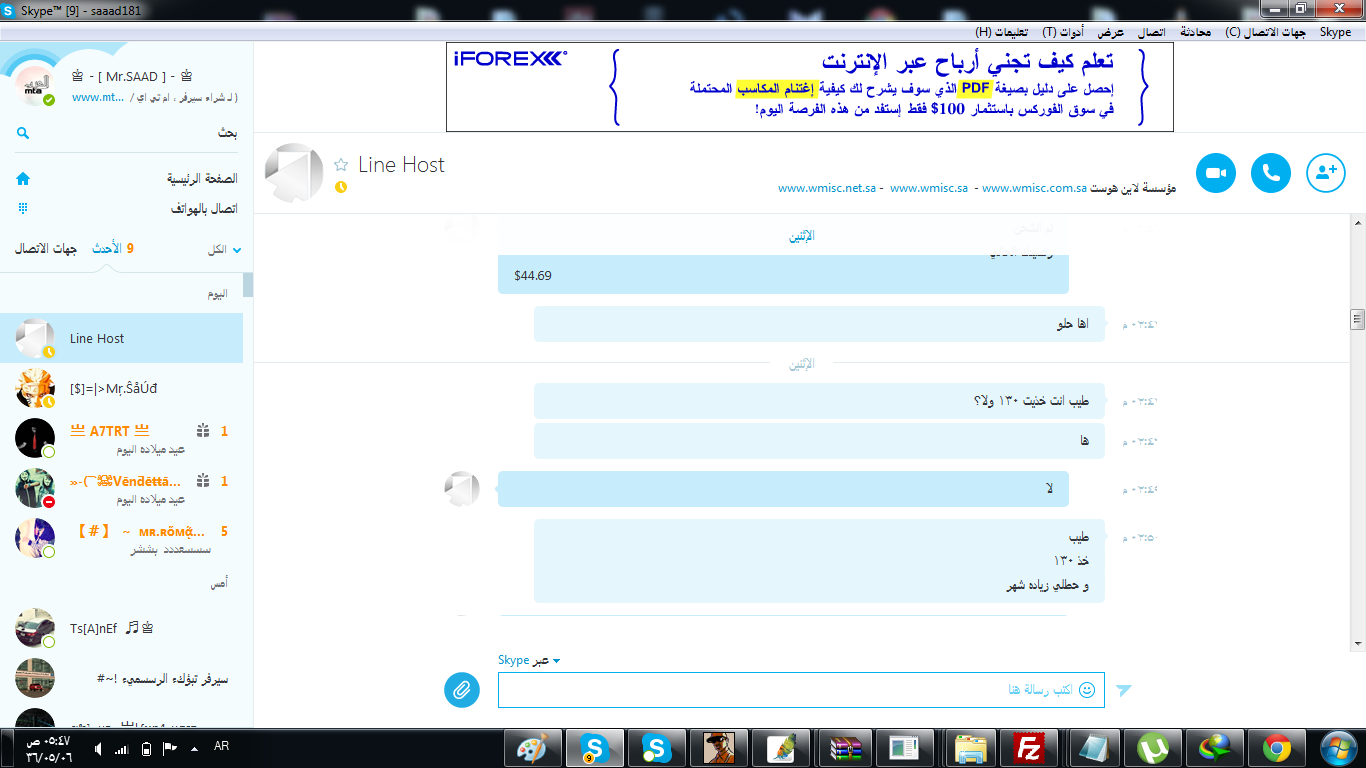Start a video call with Line Host
This screenshot has height=768, width=1366.
[x=1215, y=173]
